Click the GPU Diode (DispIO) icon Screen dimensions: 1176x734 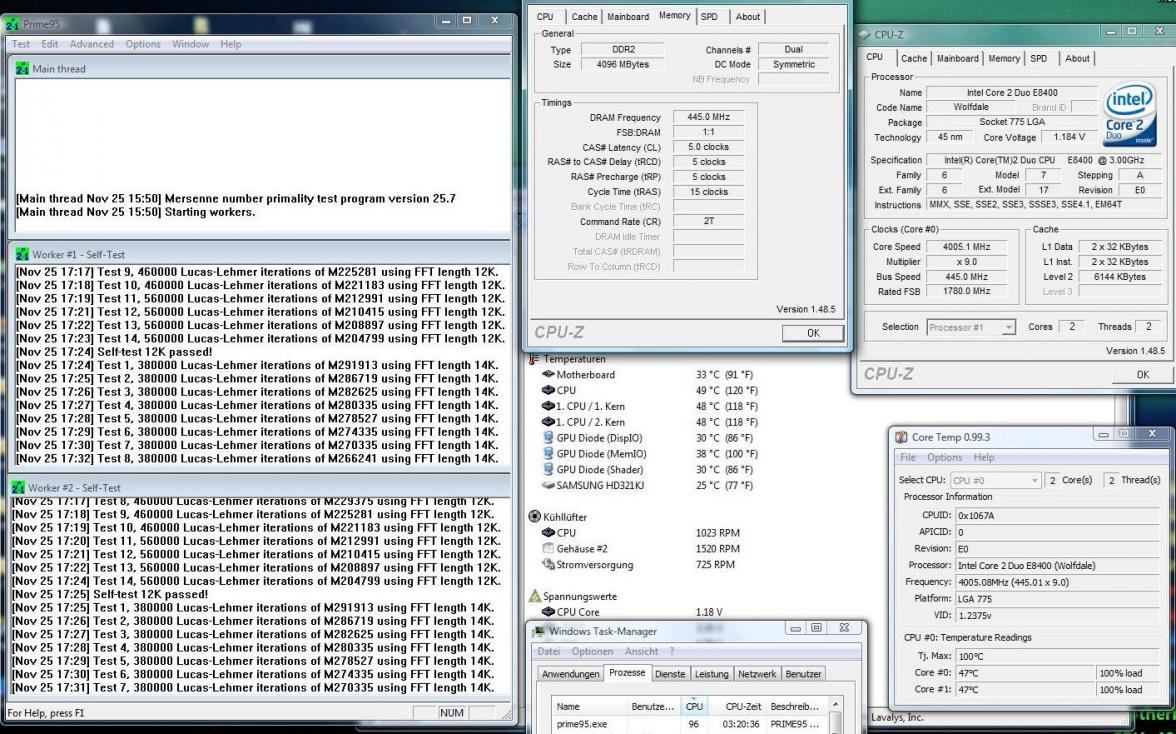(548, 438)
